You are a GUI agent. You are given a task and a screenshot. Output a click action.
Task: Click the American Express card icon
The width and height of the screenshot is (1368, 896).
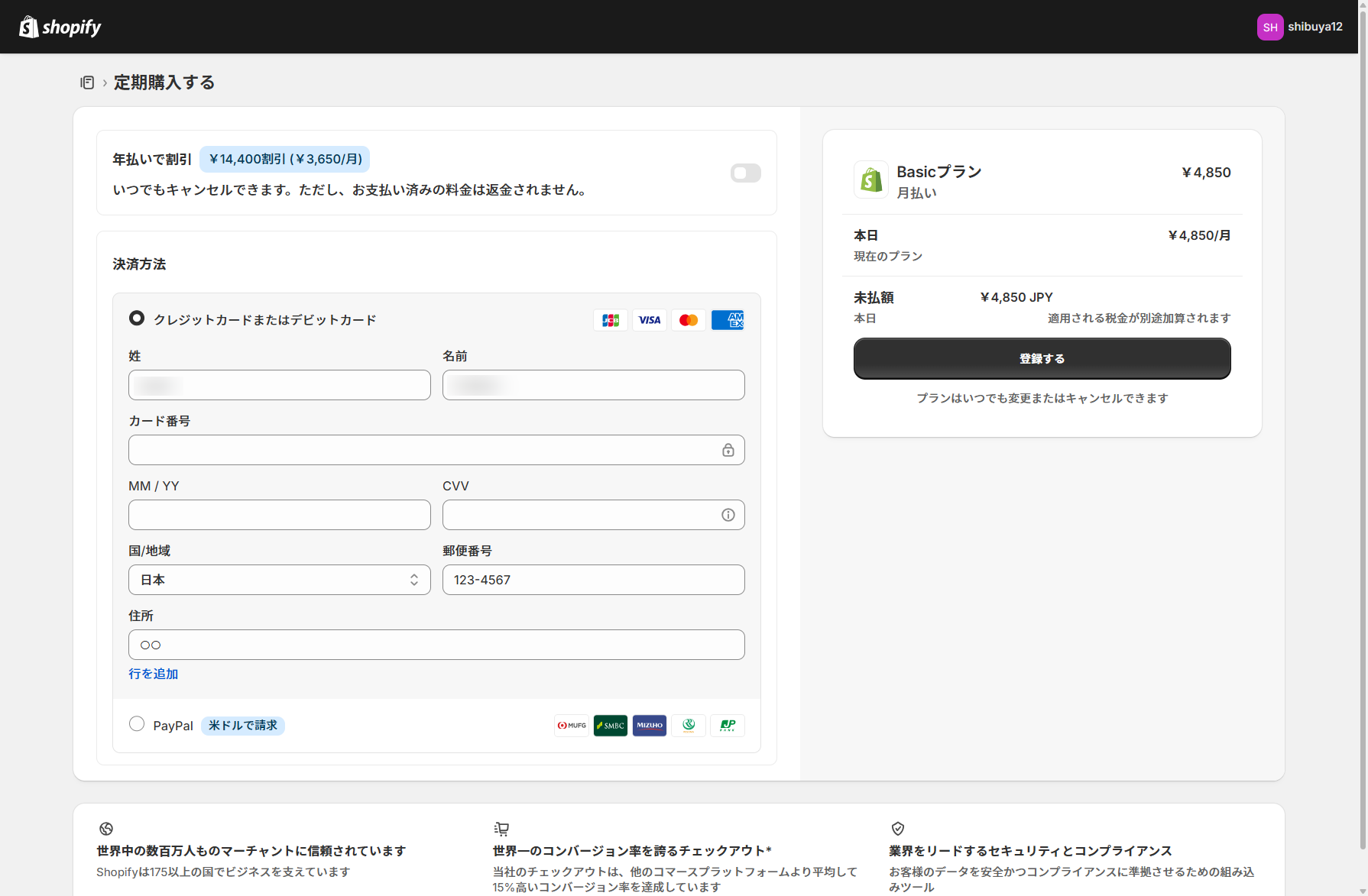pyautogui.click(x=728, y=320)
